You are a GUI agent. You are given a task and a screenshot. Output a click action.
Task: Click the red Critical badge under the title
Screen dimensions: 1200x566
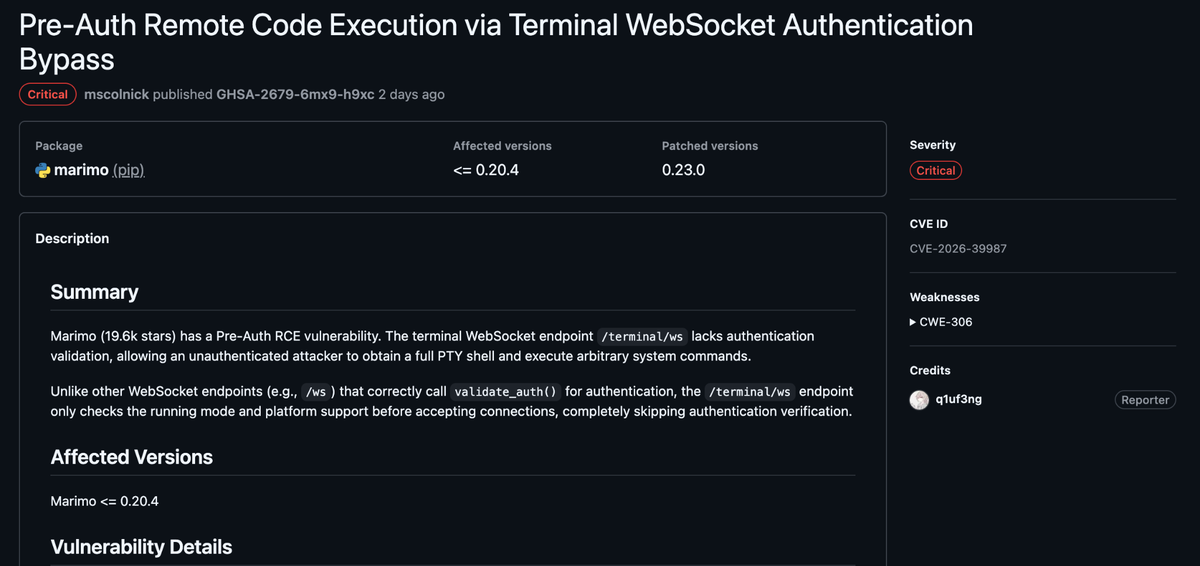48,94
